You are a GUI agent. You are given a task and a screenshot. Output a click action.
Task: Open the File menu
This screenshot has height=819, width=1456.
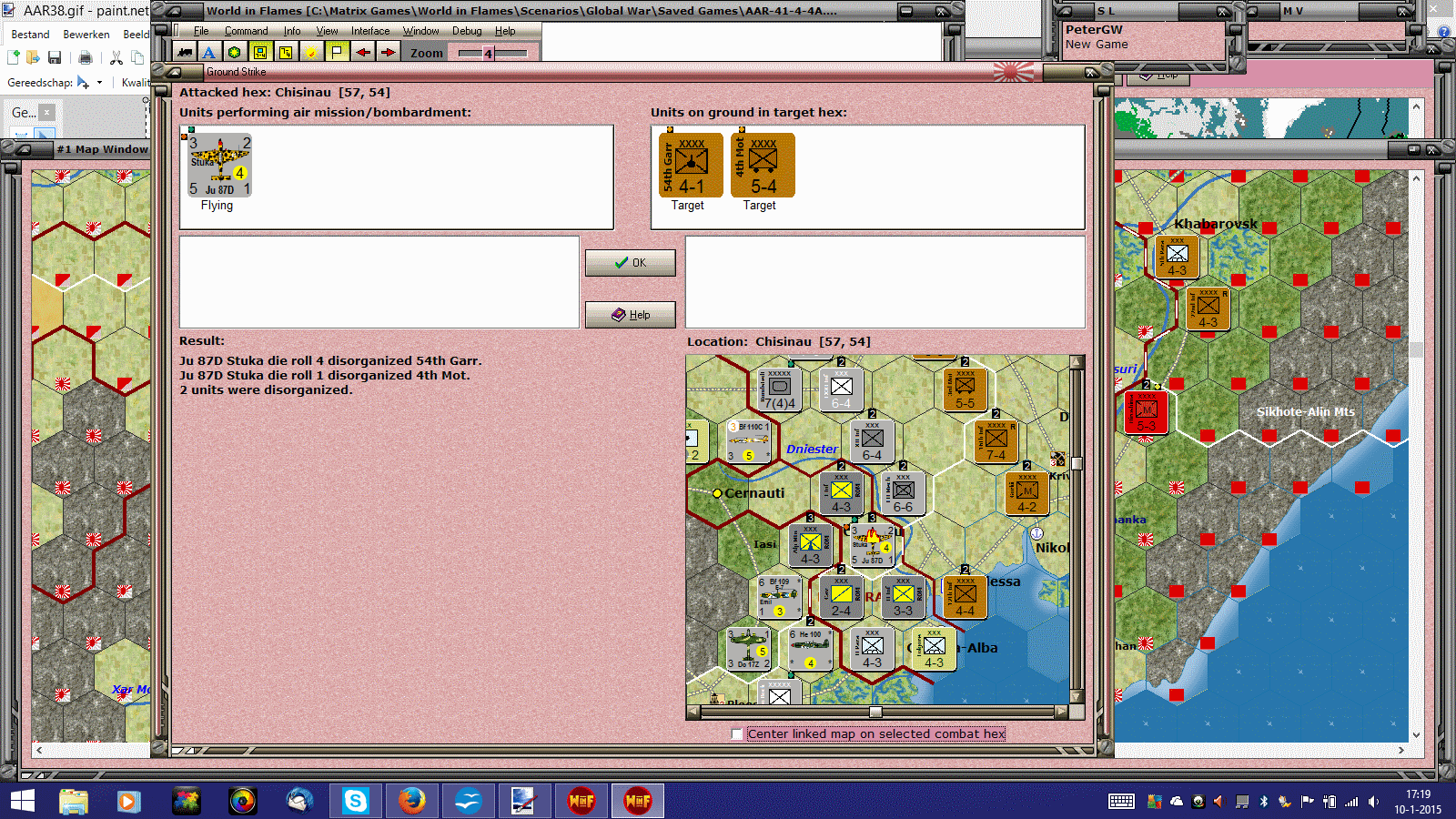point(201,31)
